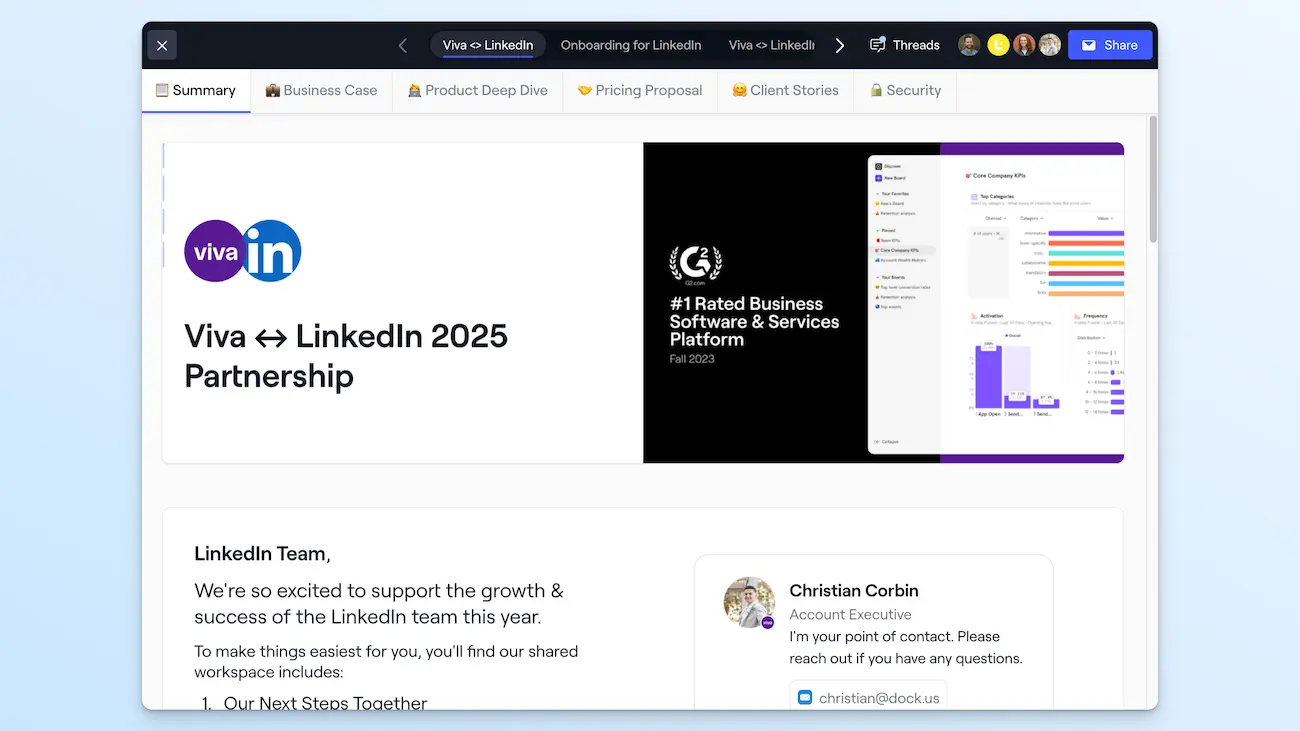Click the mail icon beside christian@dock.us

coord(806,698)
